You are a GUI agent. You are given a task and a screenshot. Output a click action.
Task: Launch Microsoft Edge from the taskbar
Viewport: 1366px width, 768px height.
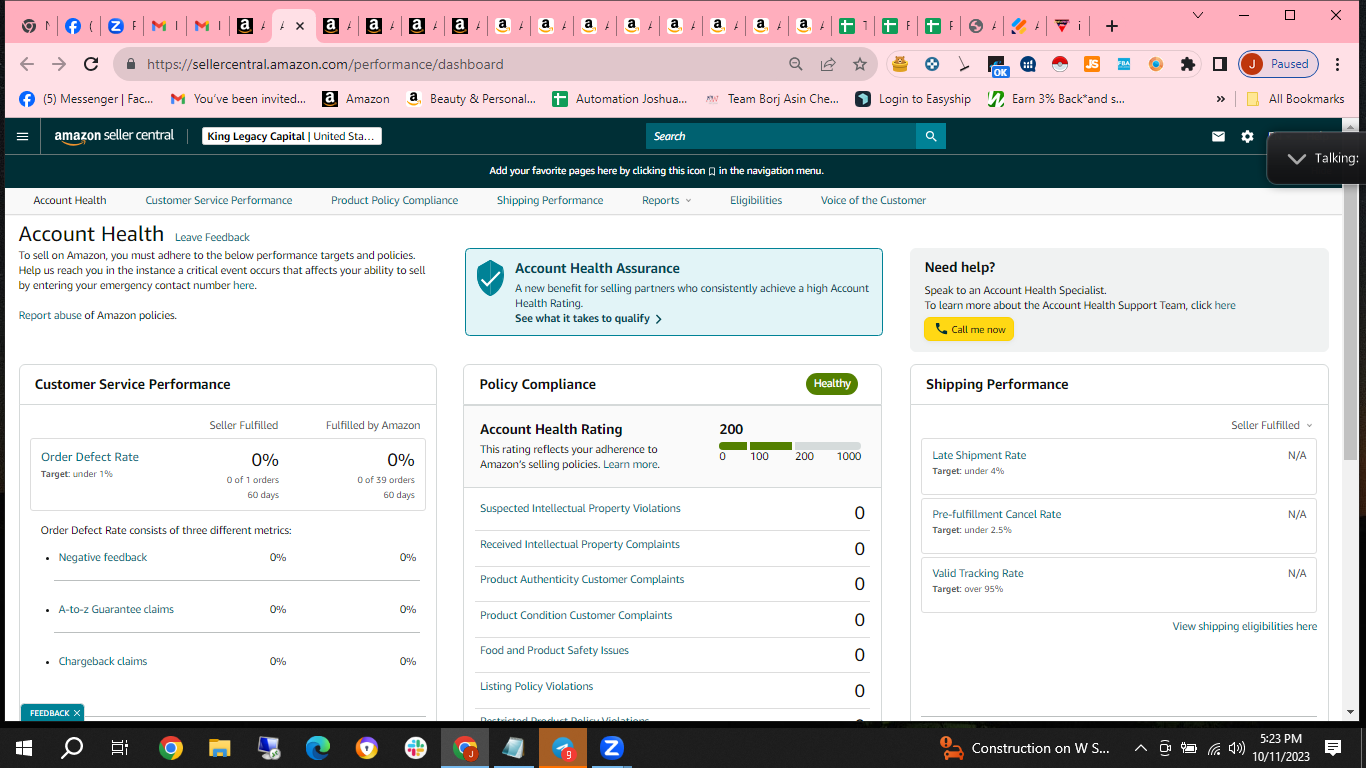click(318, 747)
